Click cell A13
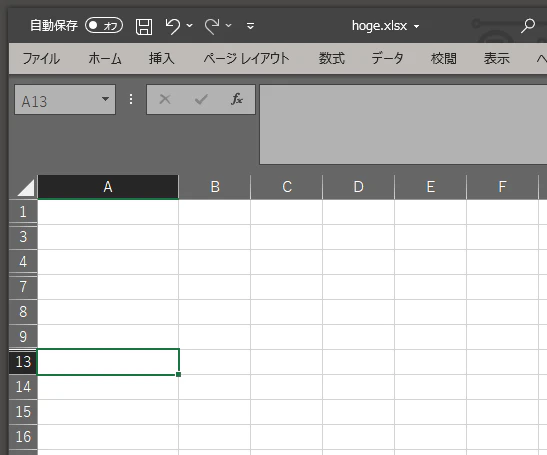 click(108, 362)
